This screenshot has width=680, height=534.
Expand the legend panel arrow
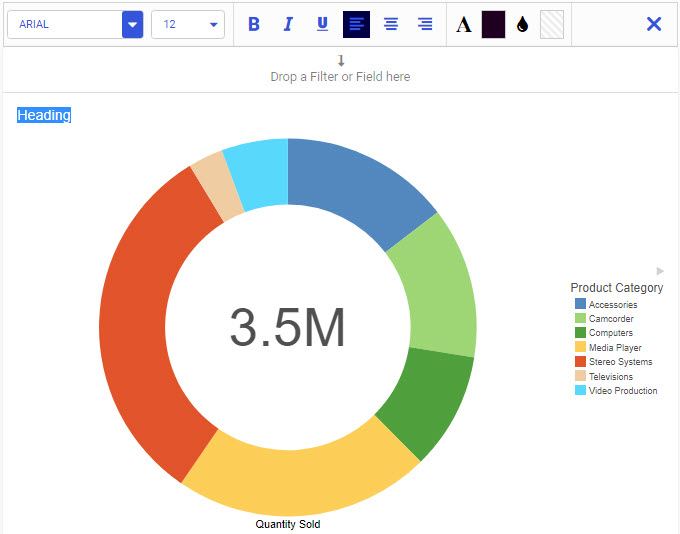coord(660,271)
